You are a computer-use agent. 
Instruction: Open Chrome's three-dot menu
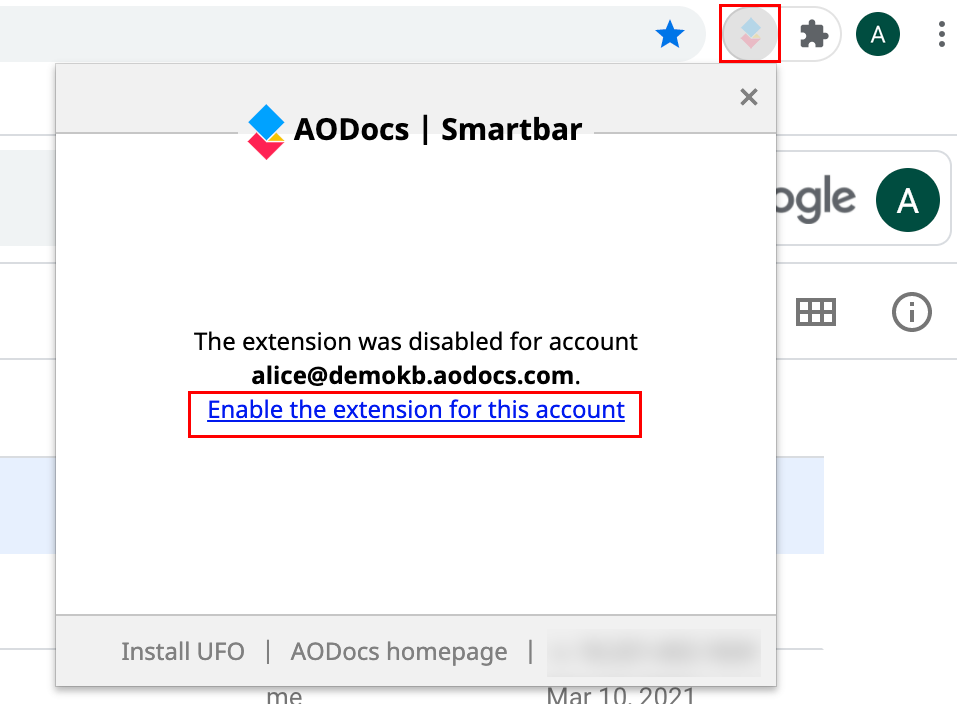(942, 34)
